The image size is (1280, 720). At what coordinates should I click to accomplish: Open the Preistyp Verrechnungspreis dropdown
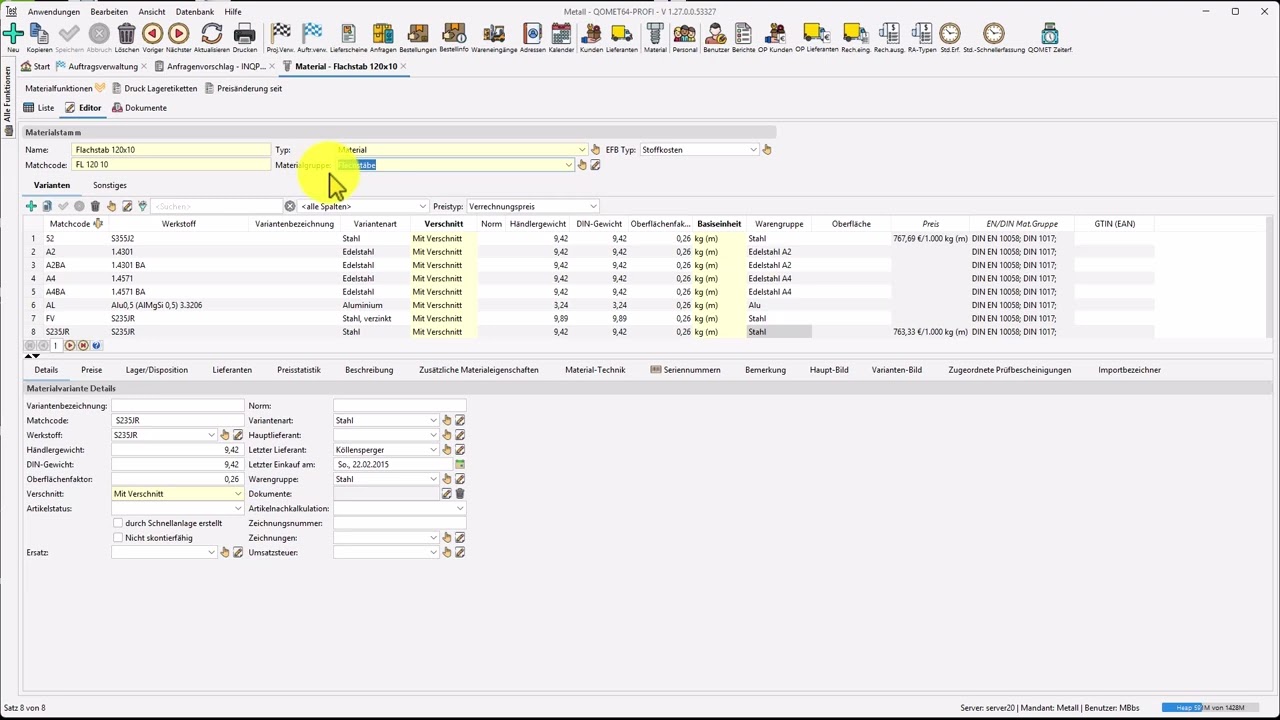593,206
